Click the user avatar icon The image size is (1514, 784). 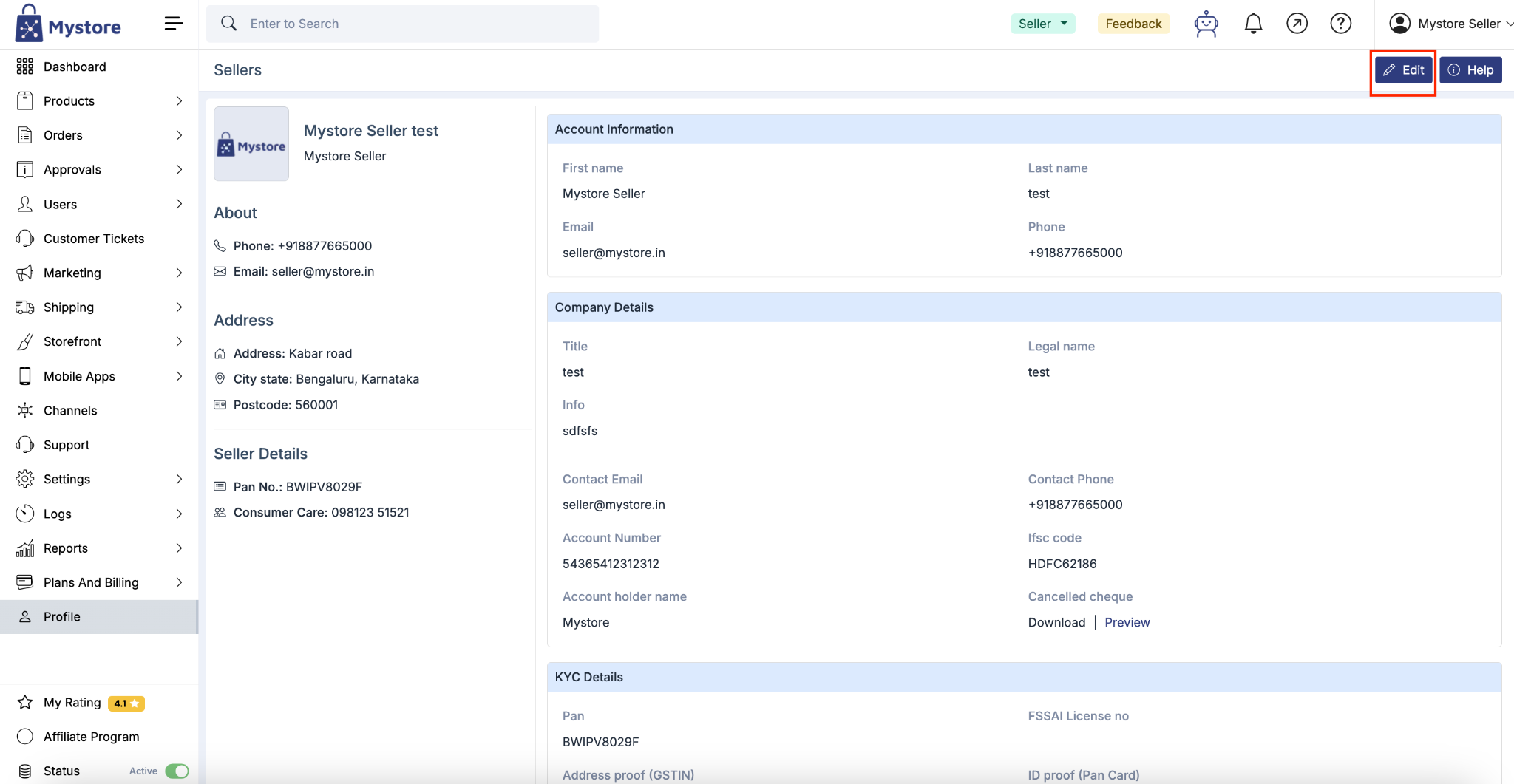[1399, 24]
